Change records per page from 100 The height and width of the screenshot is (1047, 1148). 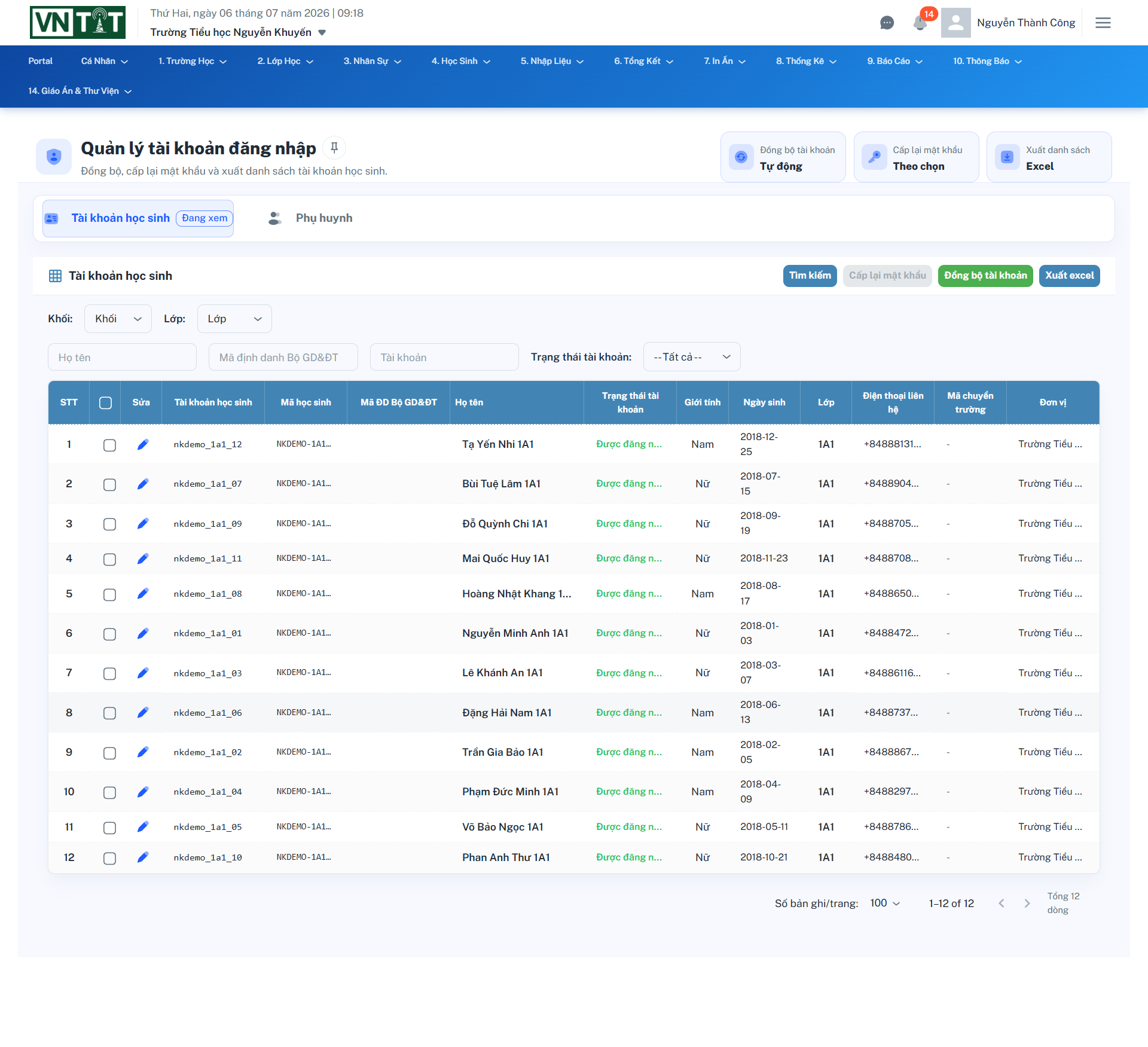[x=885, y=903]
